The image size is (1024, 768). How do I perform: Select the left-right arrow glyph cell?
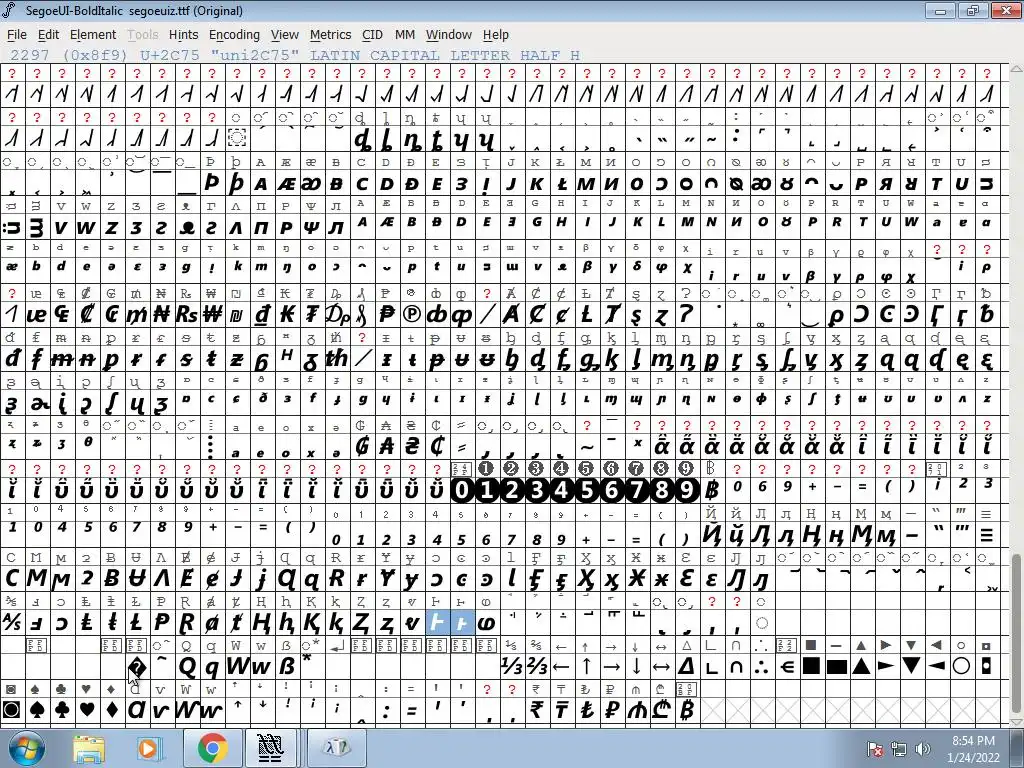pyautogui.click(x=662, y=666)
